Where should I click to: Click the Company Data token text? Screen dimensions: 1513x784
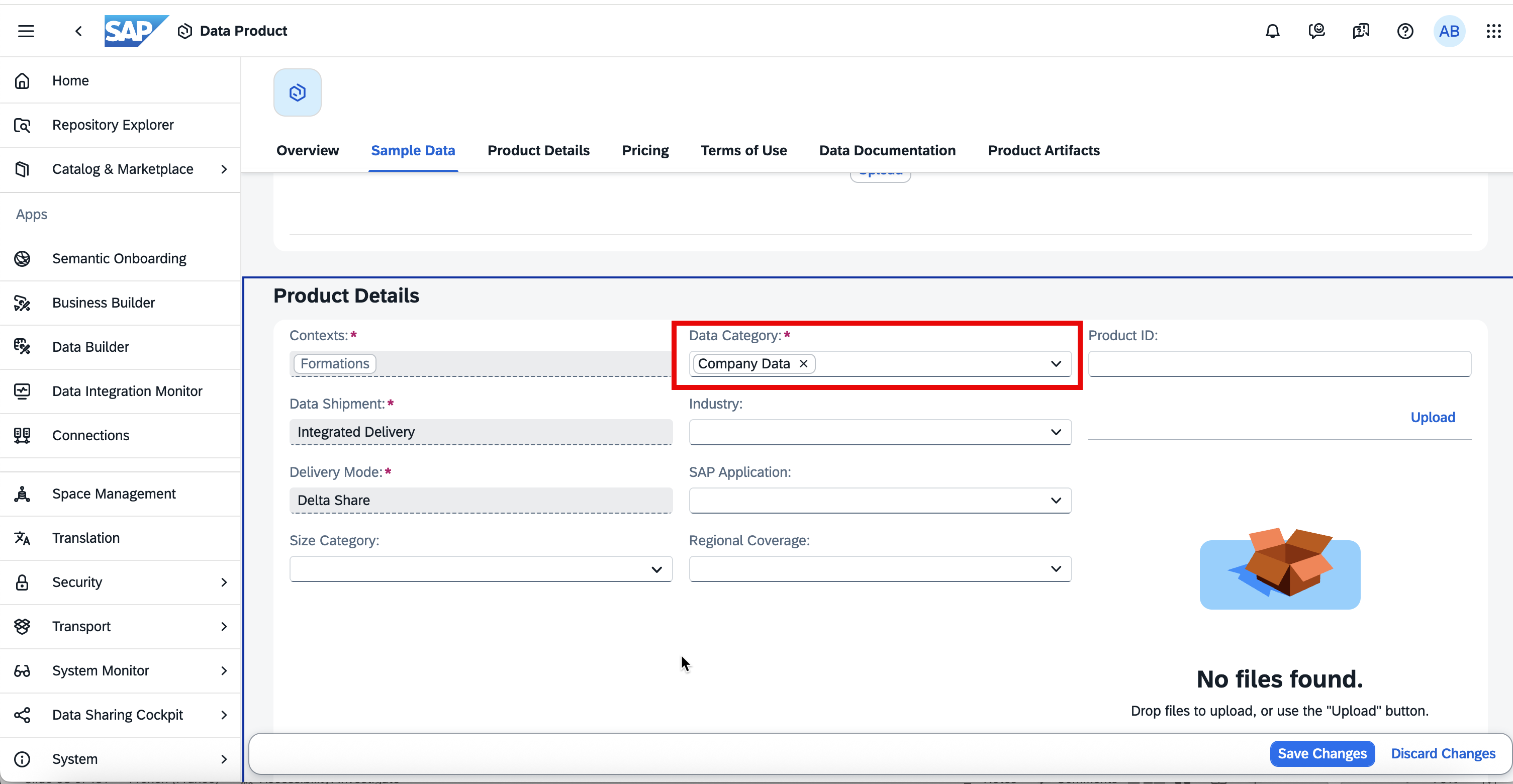tap(743, 363)
